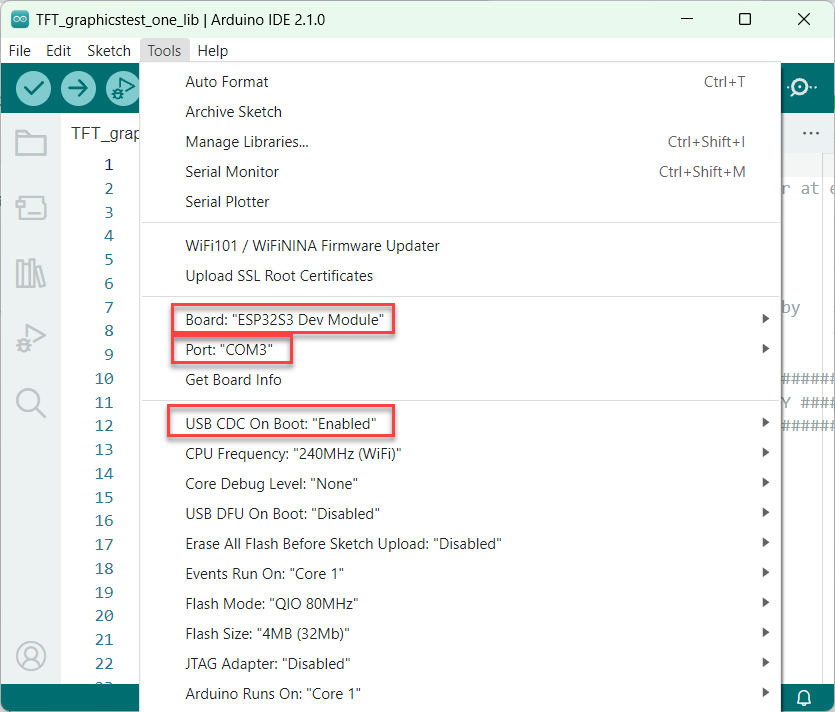Image resolution: width=835 pixels, height=712 pixels.
Task: Open the Library Manager sidebar icon
Action: point(31,273)
